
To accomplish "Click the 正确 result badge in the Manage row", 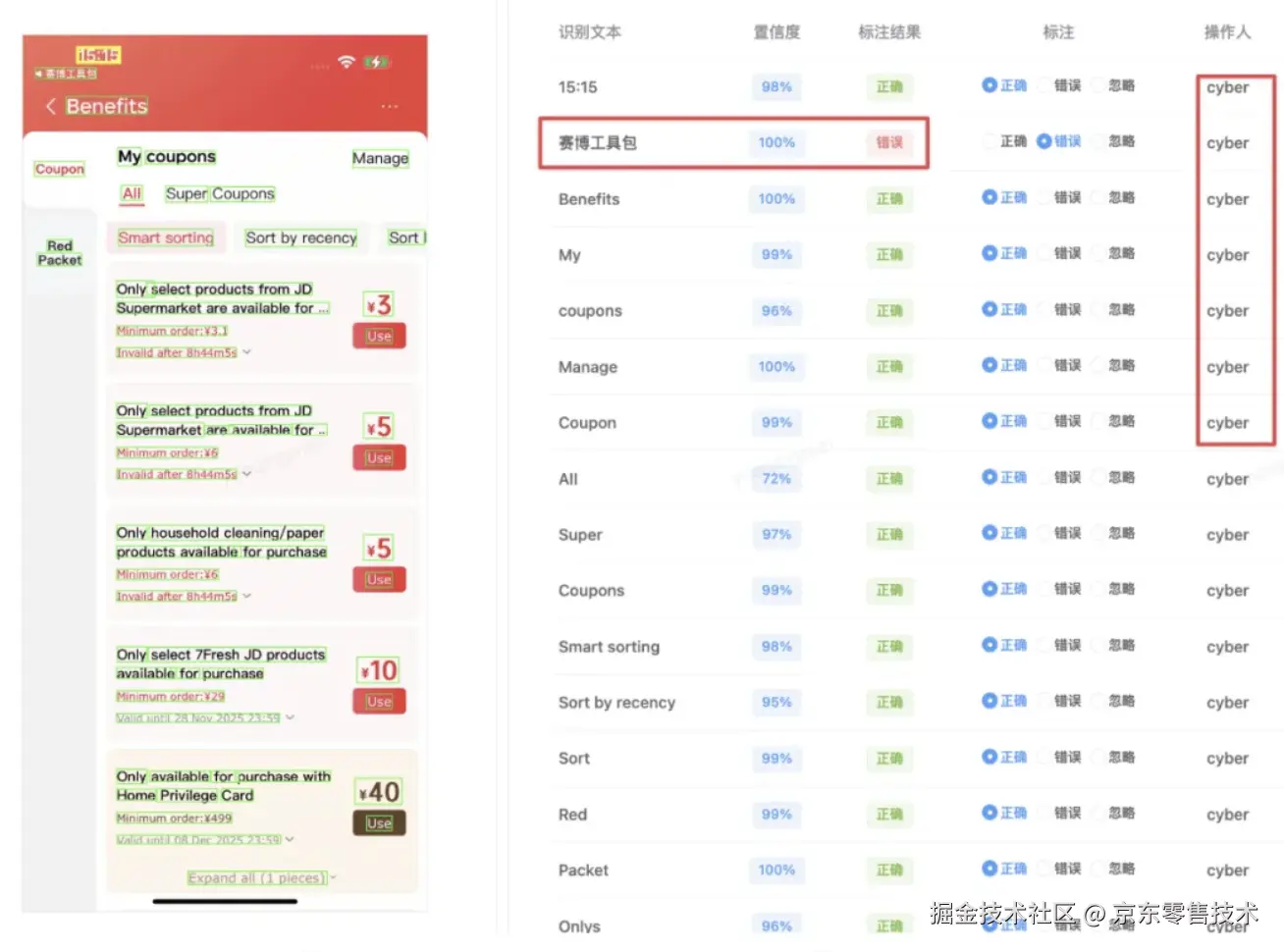I will (889, 366).
